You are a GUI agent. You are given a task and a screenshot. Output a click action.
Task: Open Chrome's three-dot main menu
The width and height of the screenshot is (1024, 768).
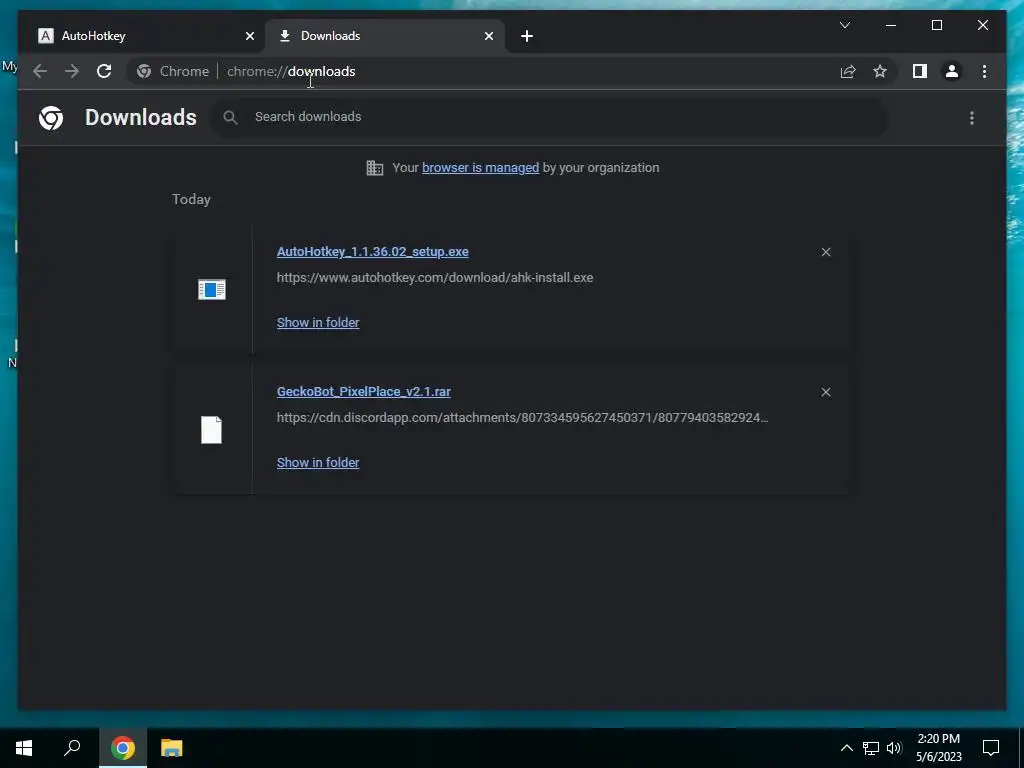click(x=984, y=71)
